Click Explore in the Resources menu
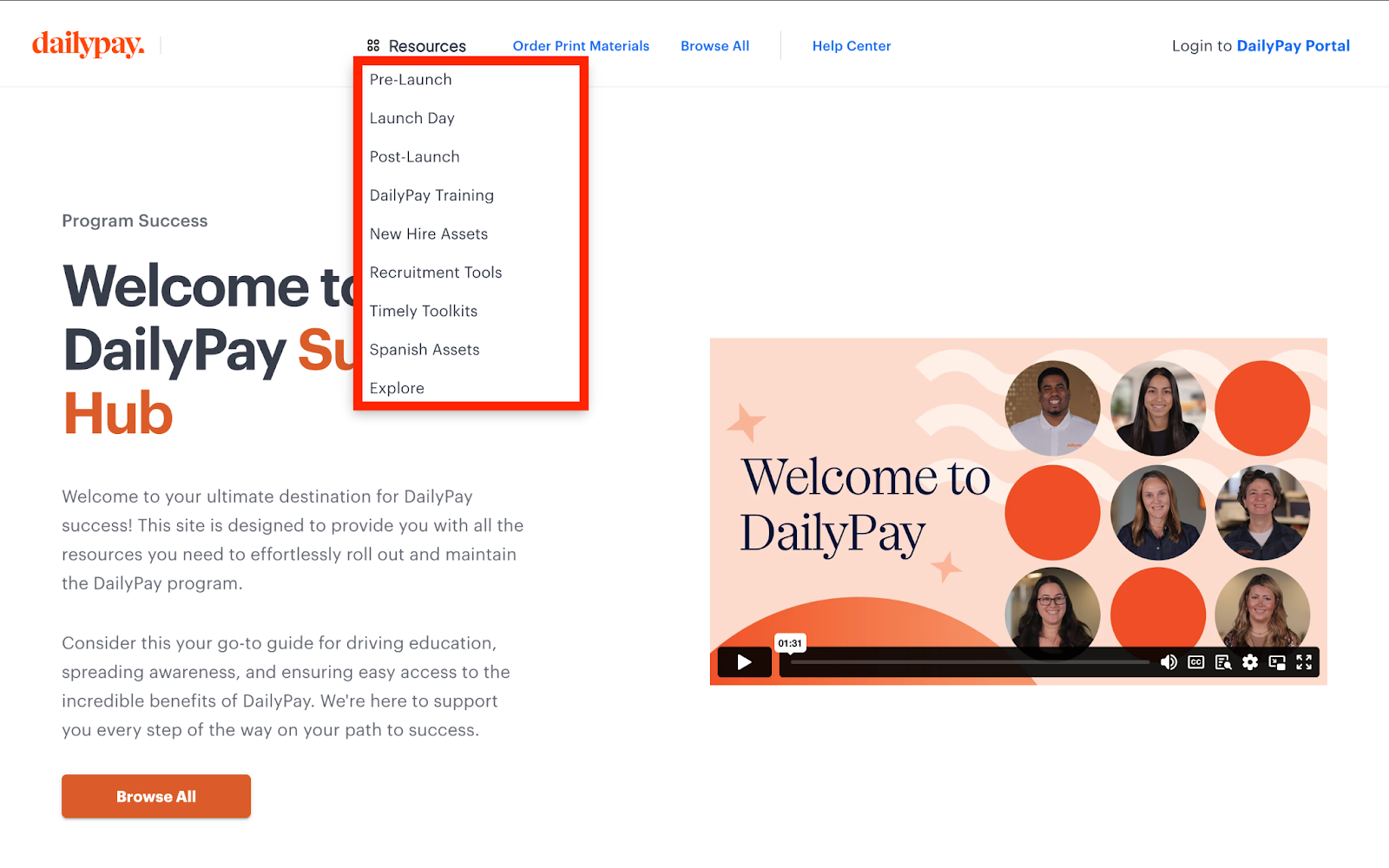Image resolution: width=1389 pixels, height=868 pixels. point(397,388)
